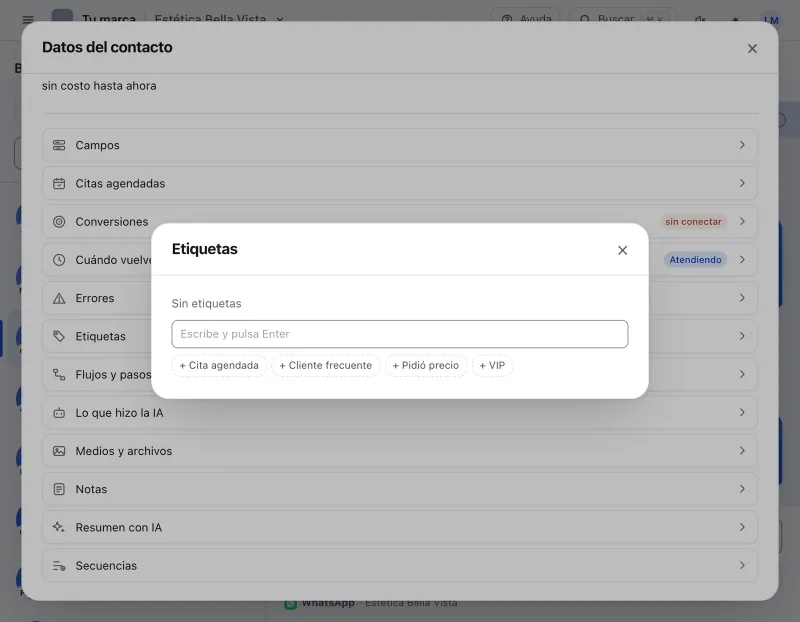
Task: Click the robot icon for Lo que hizo la IA
Action: (59, 413)
